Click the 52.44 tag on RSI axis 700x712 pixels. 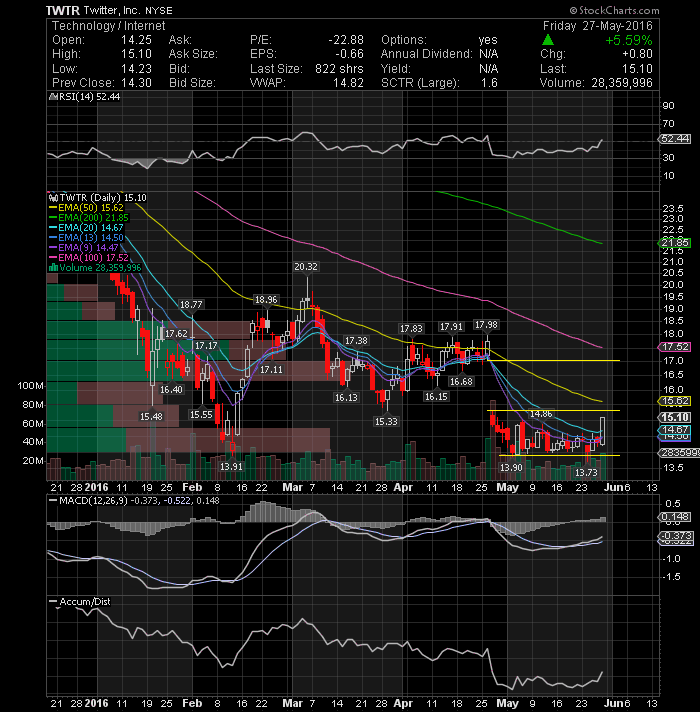pos(675,139)
